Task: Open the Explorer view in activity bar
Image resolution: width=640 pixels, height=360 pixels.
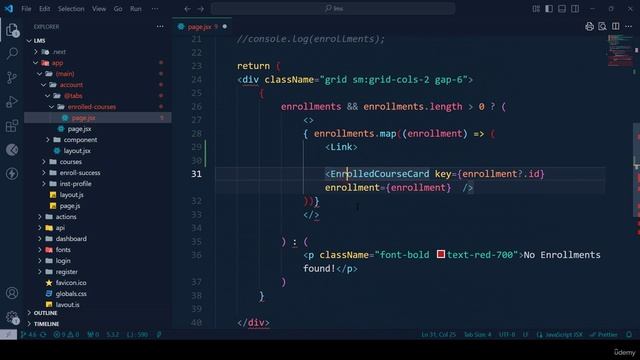Action: (12, 30)
